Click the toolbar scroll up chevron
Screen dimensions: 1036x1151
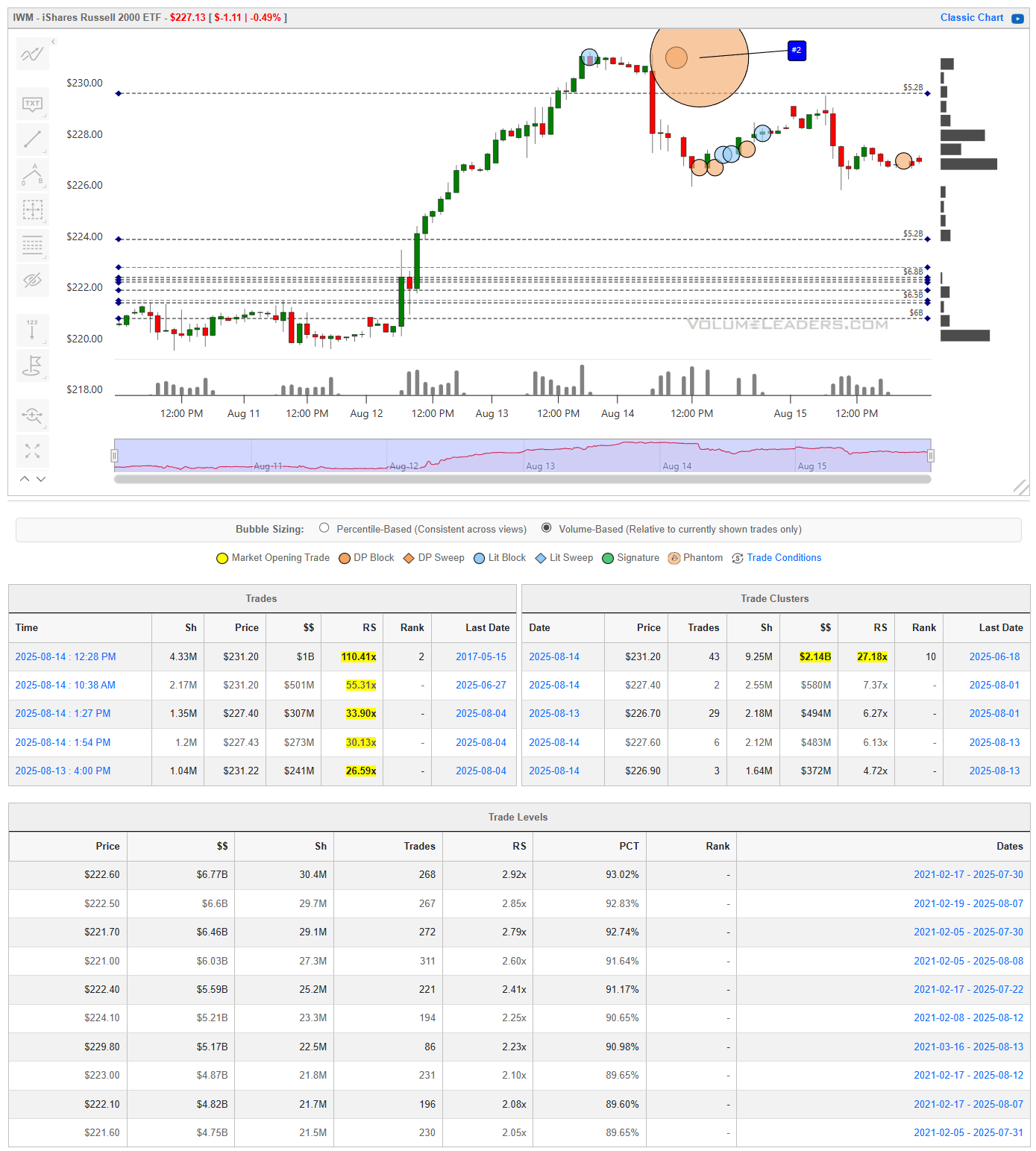coord(25,479)
